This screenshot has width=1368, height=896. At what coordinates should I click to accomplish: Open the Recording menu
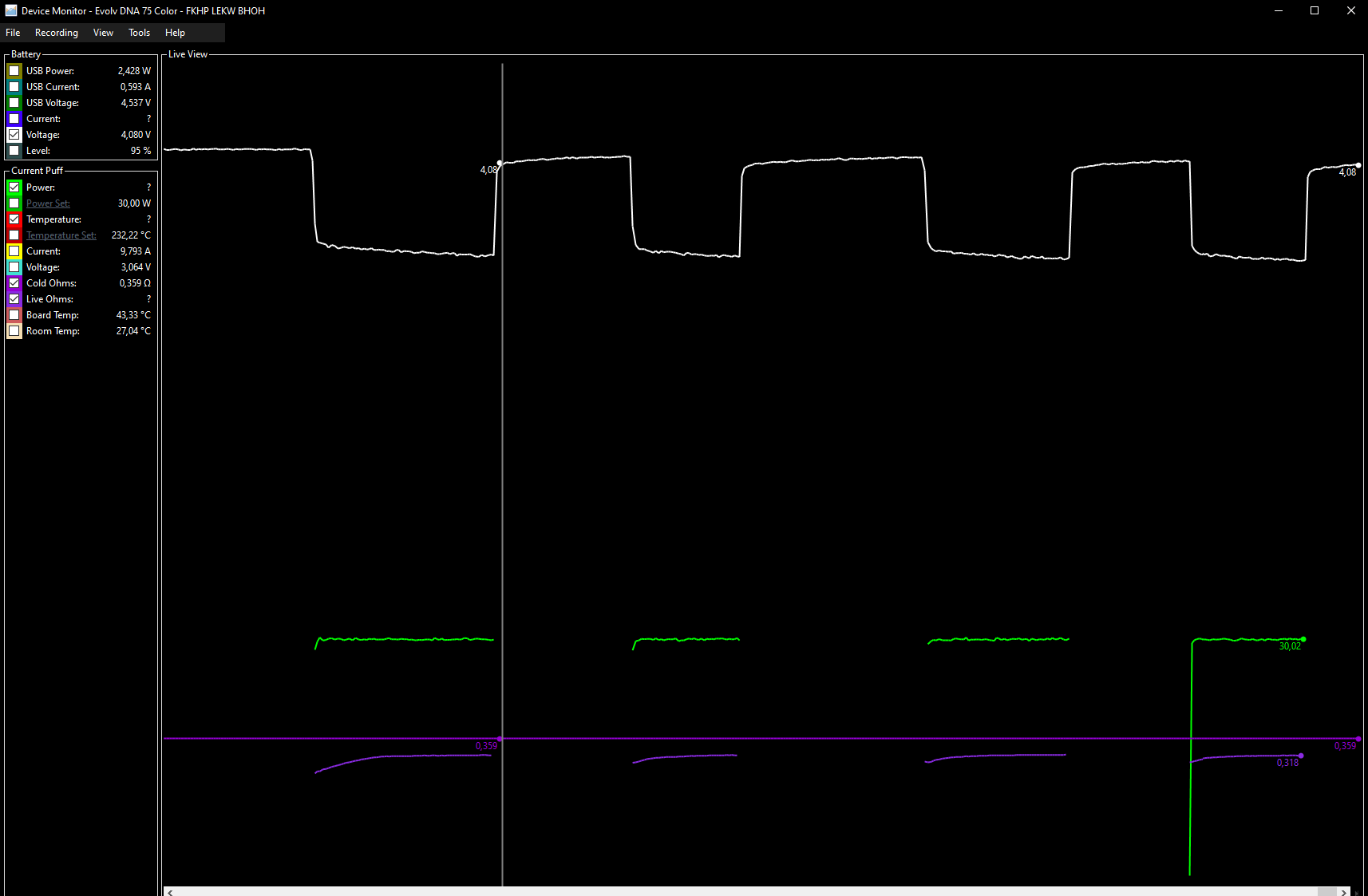(56, 33)
